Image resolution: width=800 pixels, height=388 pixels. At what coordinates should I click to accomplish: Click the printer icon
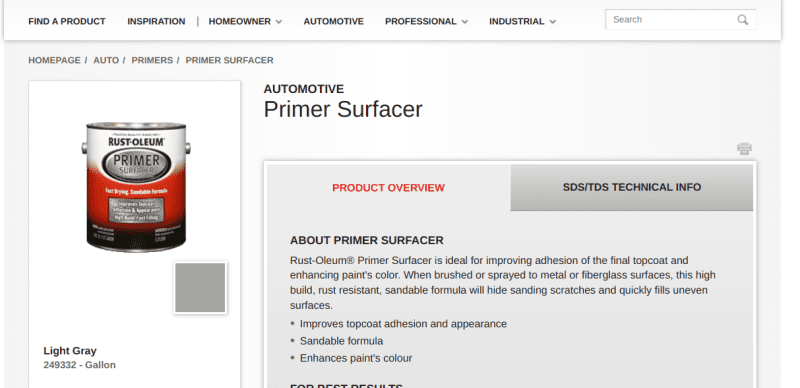click(744, 149)
